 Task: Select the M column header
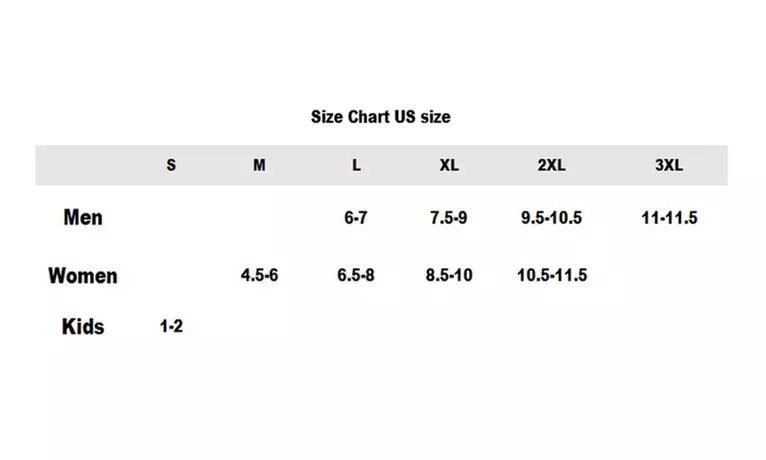[259, 165]
